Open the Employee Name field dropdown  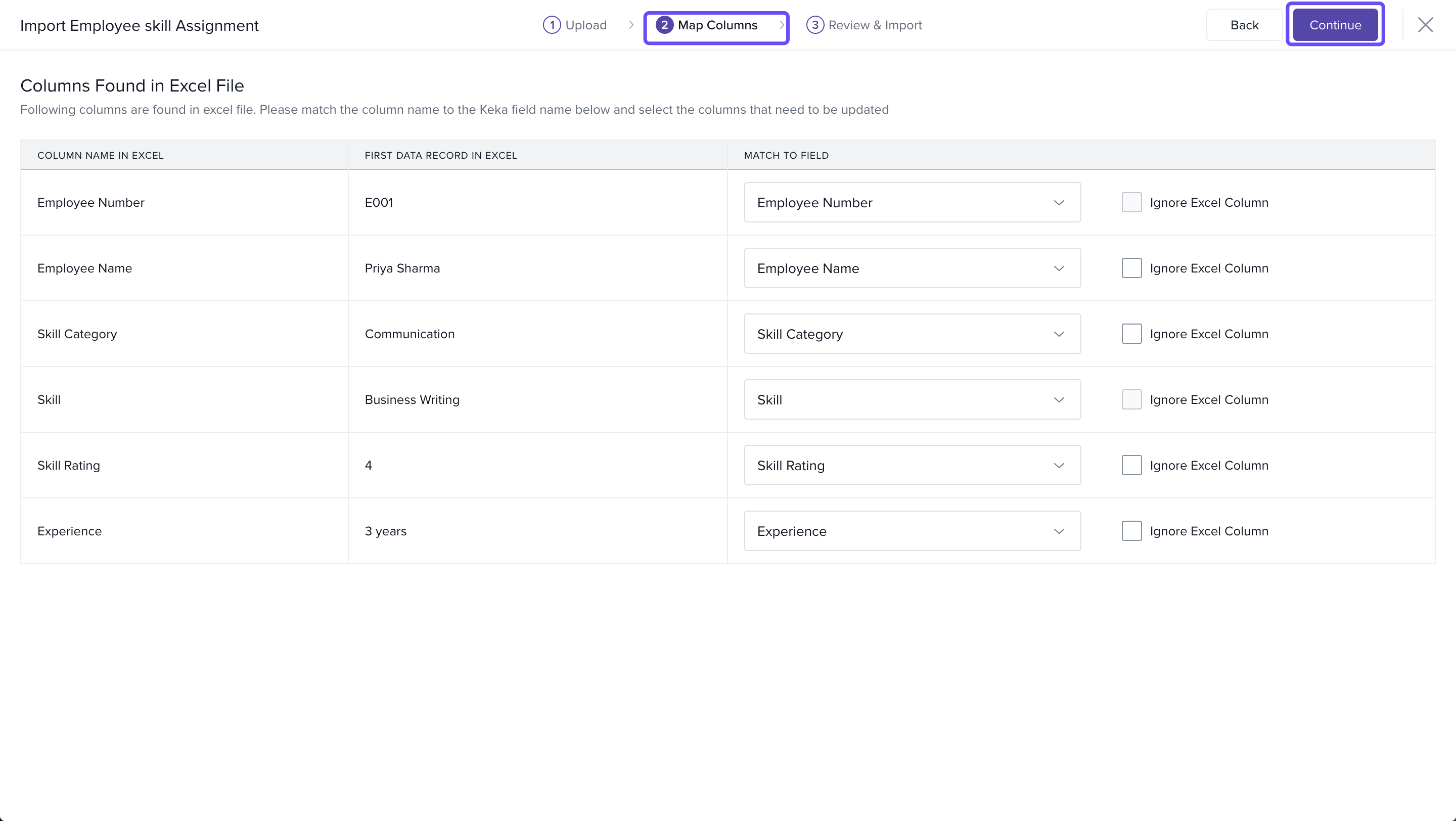(912, 268)
